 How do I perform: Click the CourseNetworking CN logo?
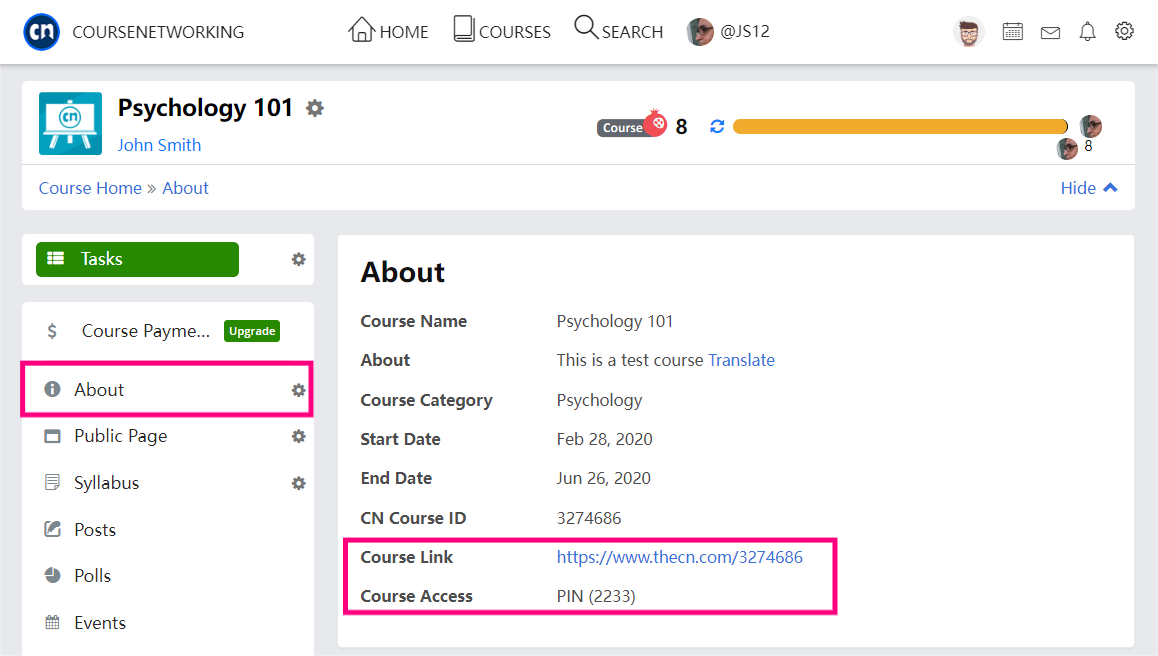pyautogui.click(x=41, y=32)
